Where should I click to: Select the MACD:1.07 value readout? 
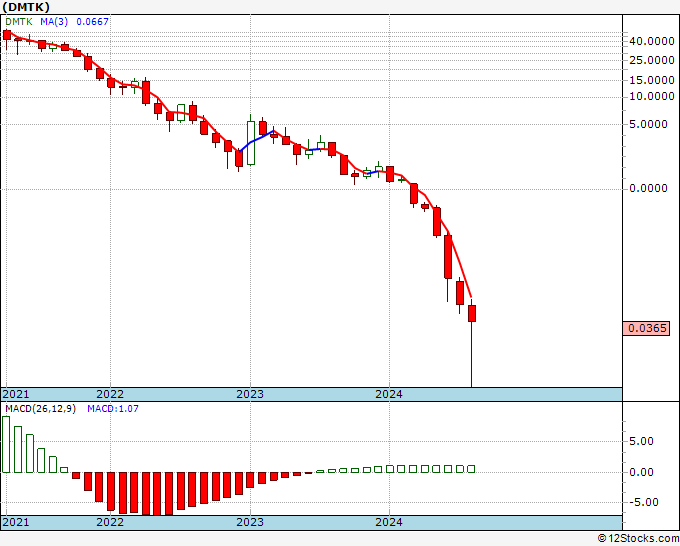(113, 409)
